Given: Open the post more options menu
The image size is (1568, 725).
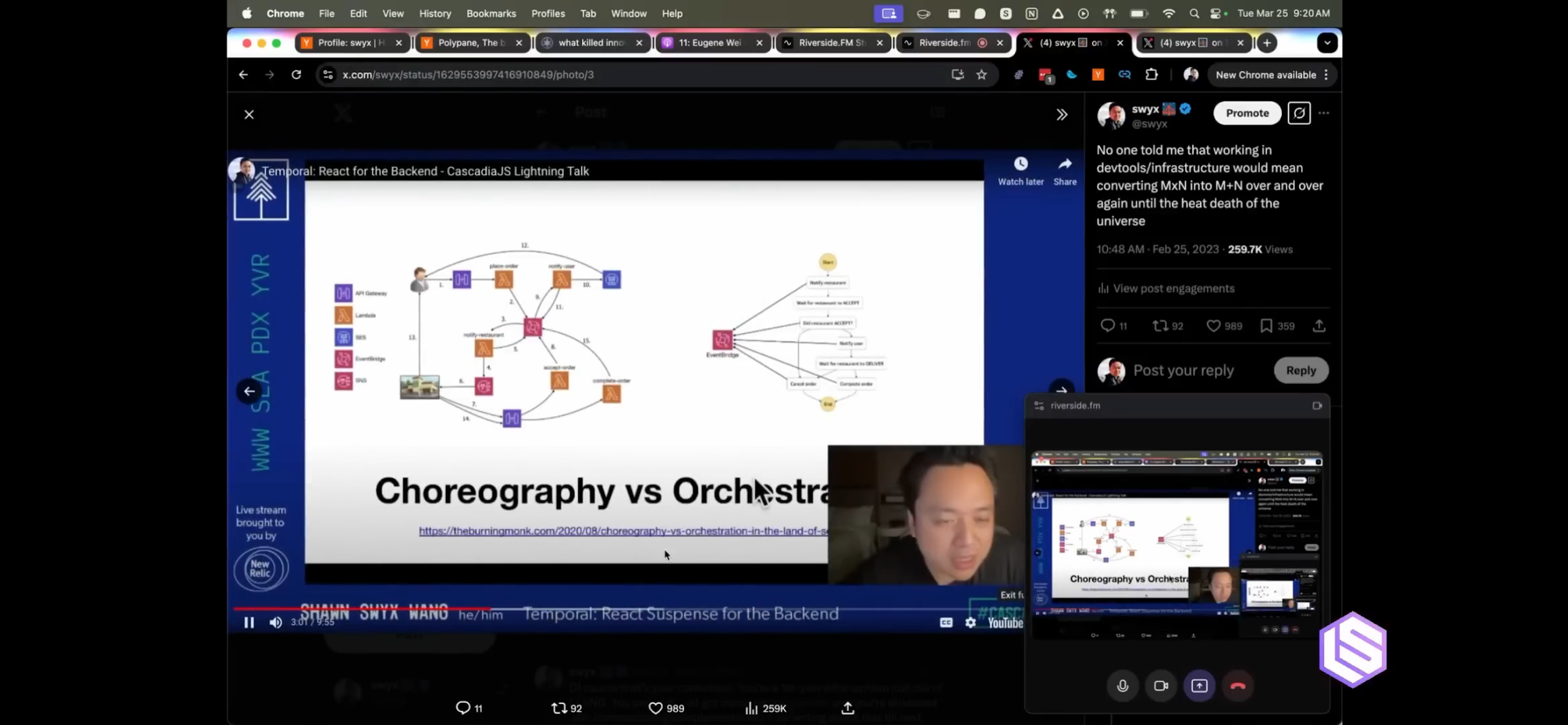Looking at the screenshot, I should pyautogui.click(x=1324, y=113).
